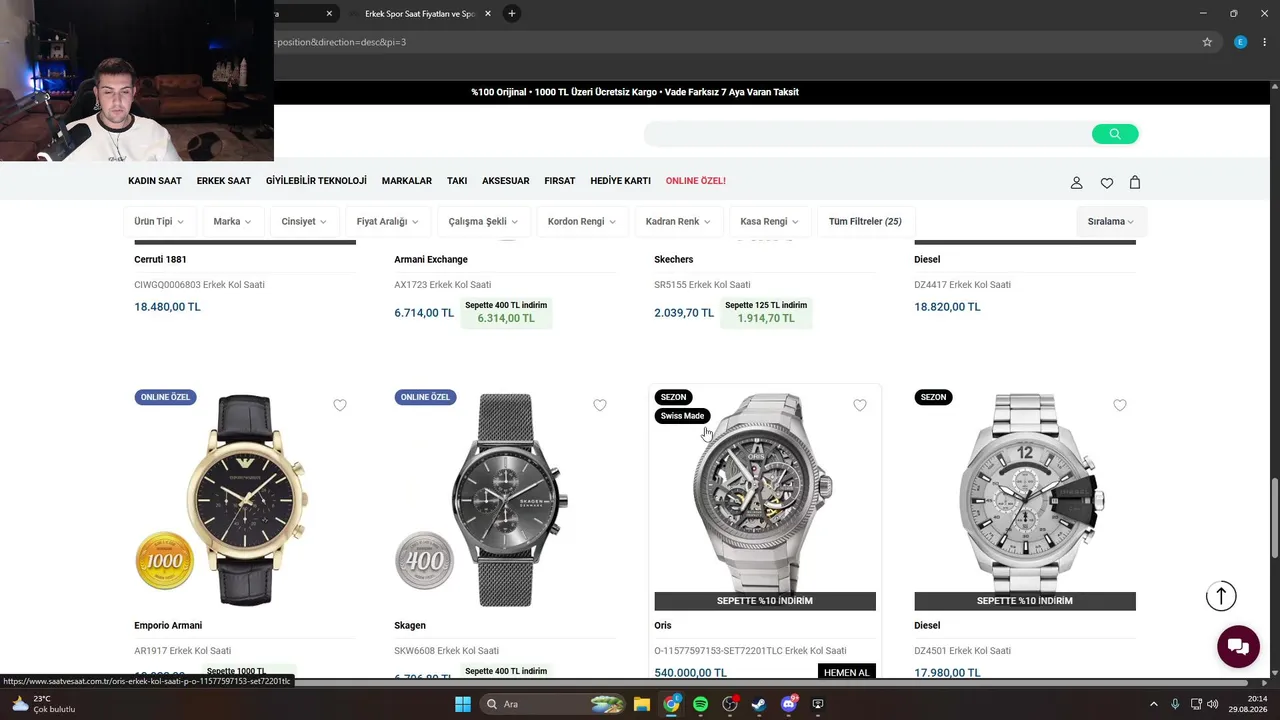The width and height of the screenshot is (1280, 720).
Task: Open the ERKEK SAAT menu
Action: [x=224, y=181]
